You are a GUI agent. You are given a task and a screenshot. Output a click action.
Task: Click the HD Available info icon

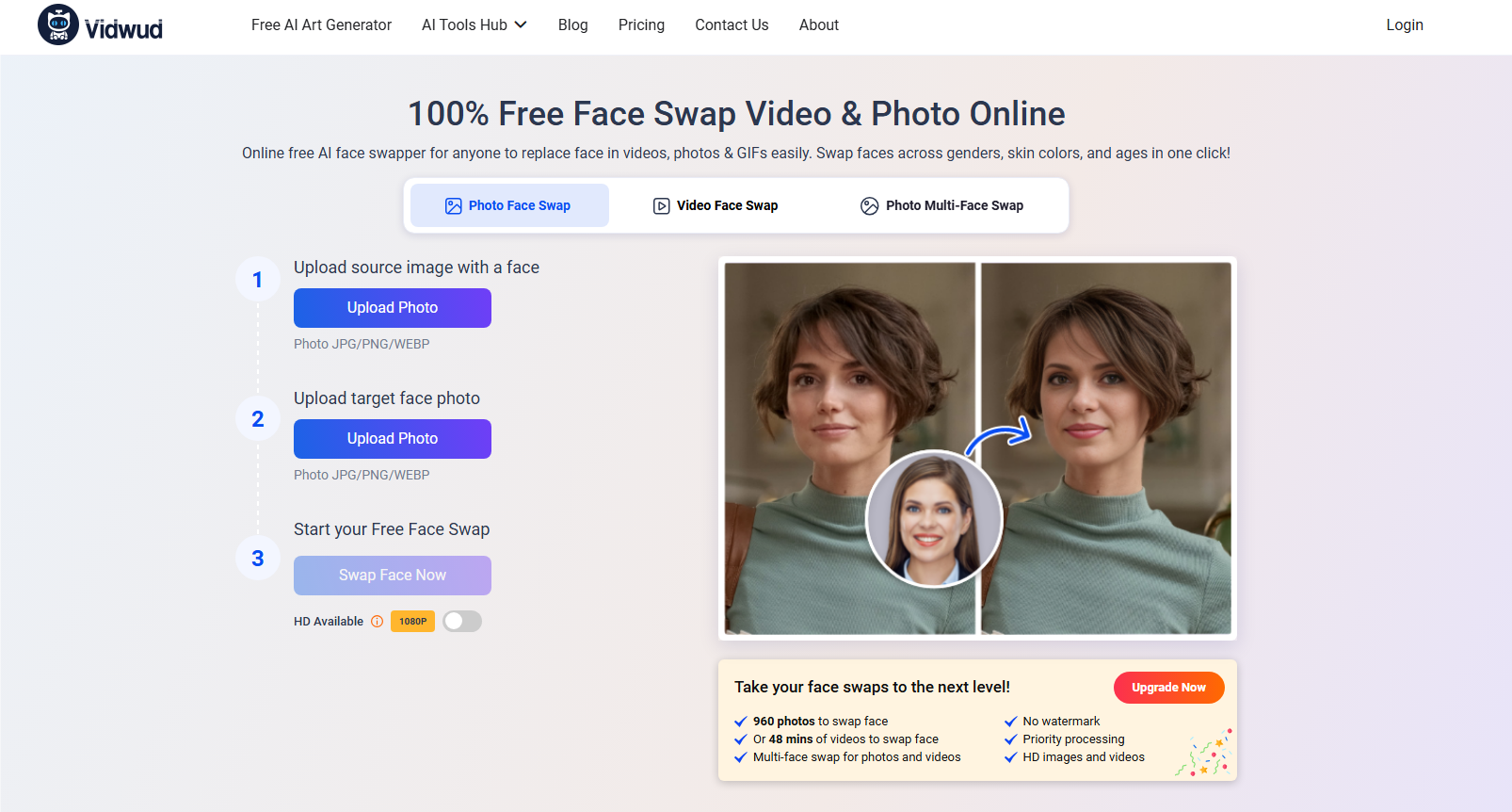point(377,622)
